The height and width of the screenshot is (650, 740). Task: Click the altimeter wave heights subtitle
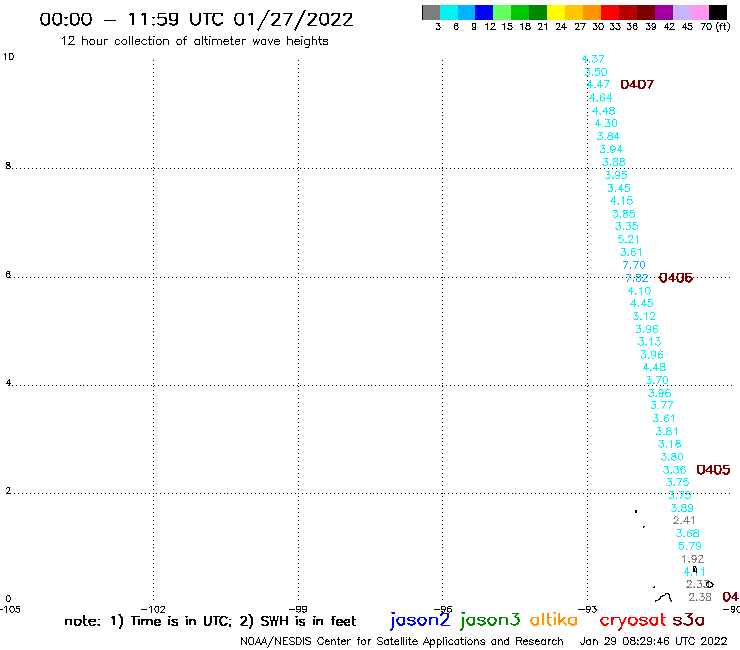point(194,41)
